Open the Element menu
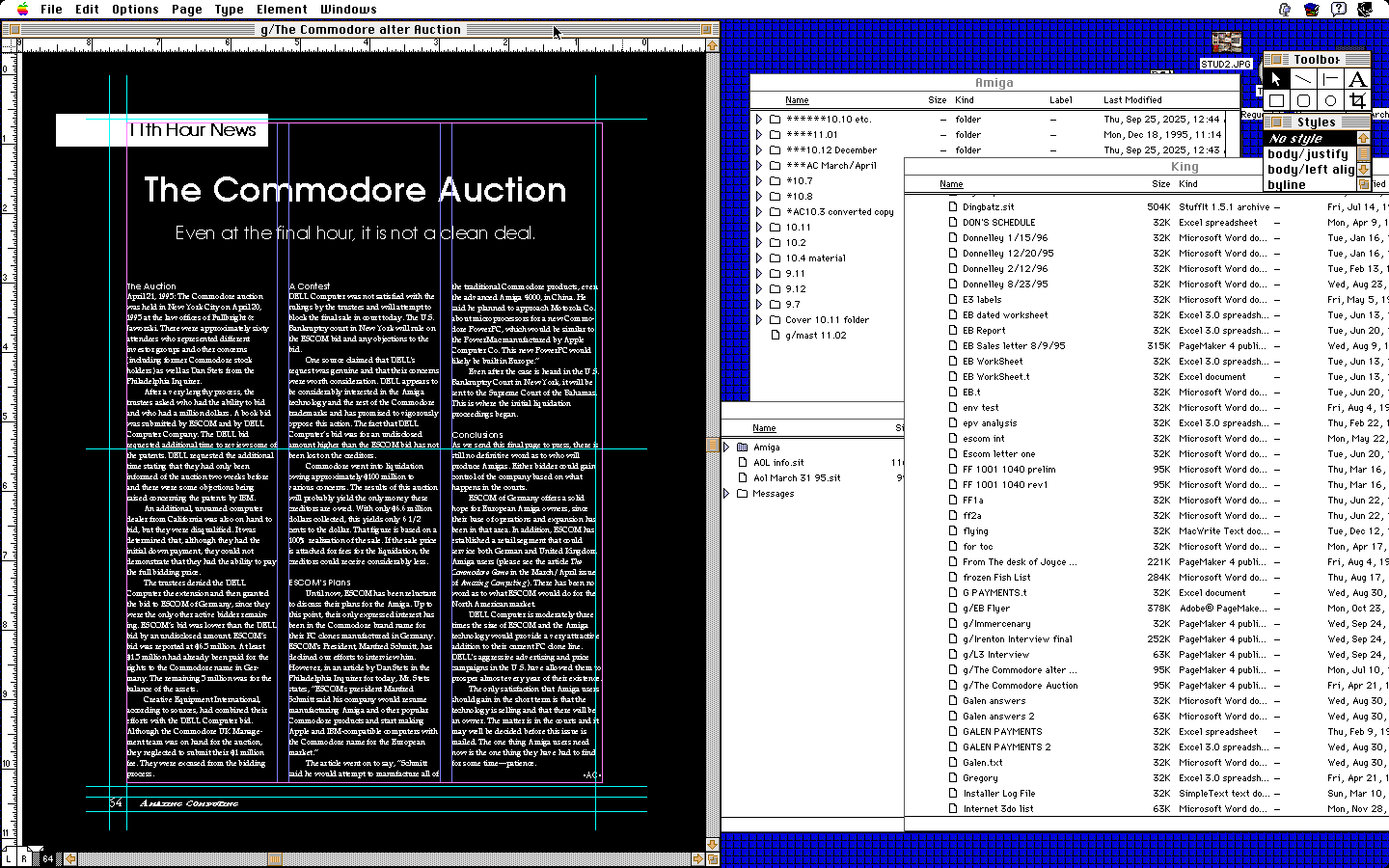This screenshot has width=1389, height=868. [282, 10]
